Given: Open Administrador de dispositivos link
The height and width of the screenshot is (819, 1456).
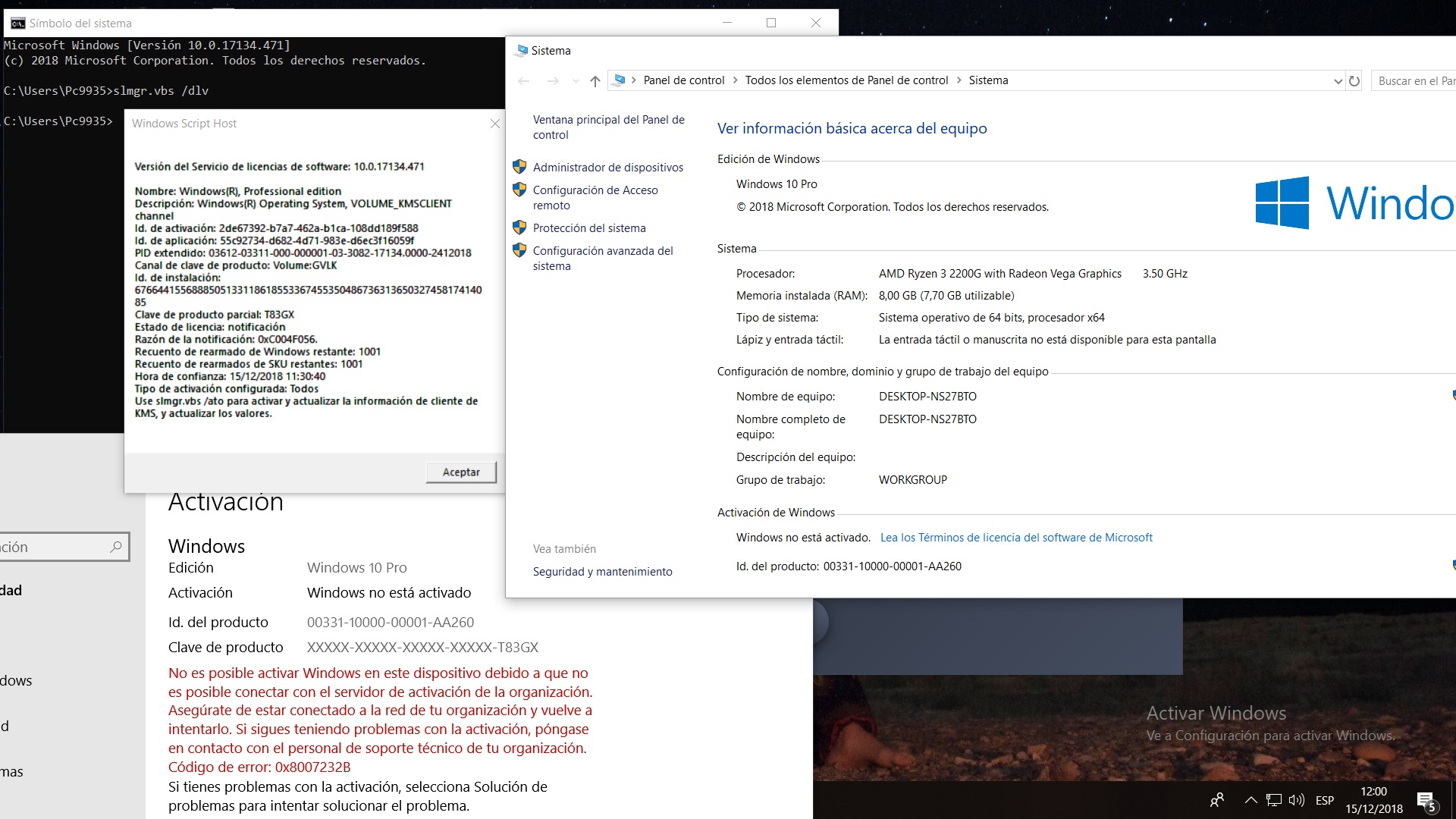Looking at the screenshot, I should tap(608, 167).
